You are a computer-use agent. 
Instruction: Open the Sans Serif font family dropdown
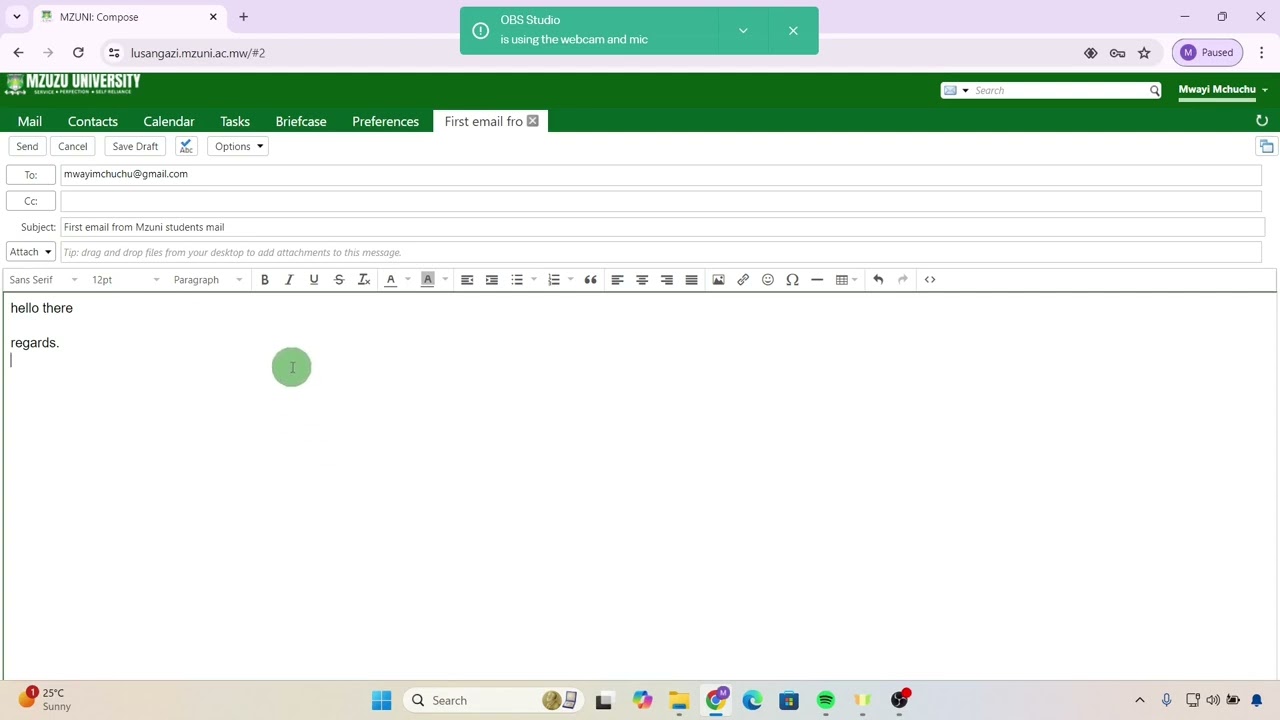click(x=44, y=280)
